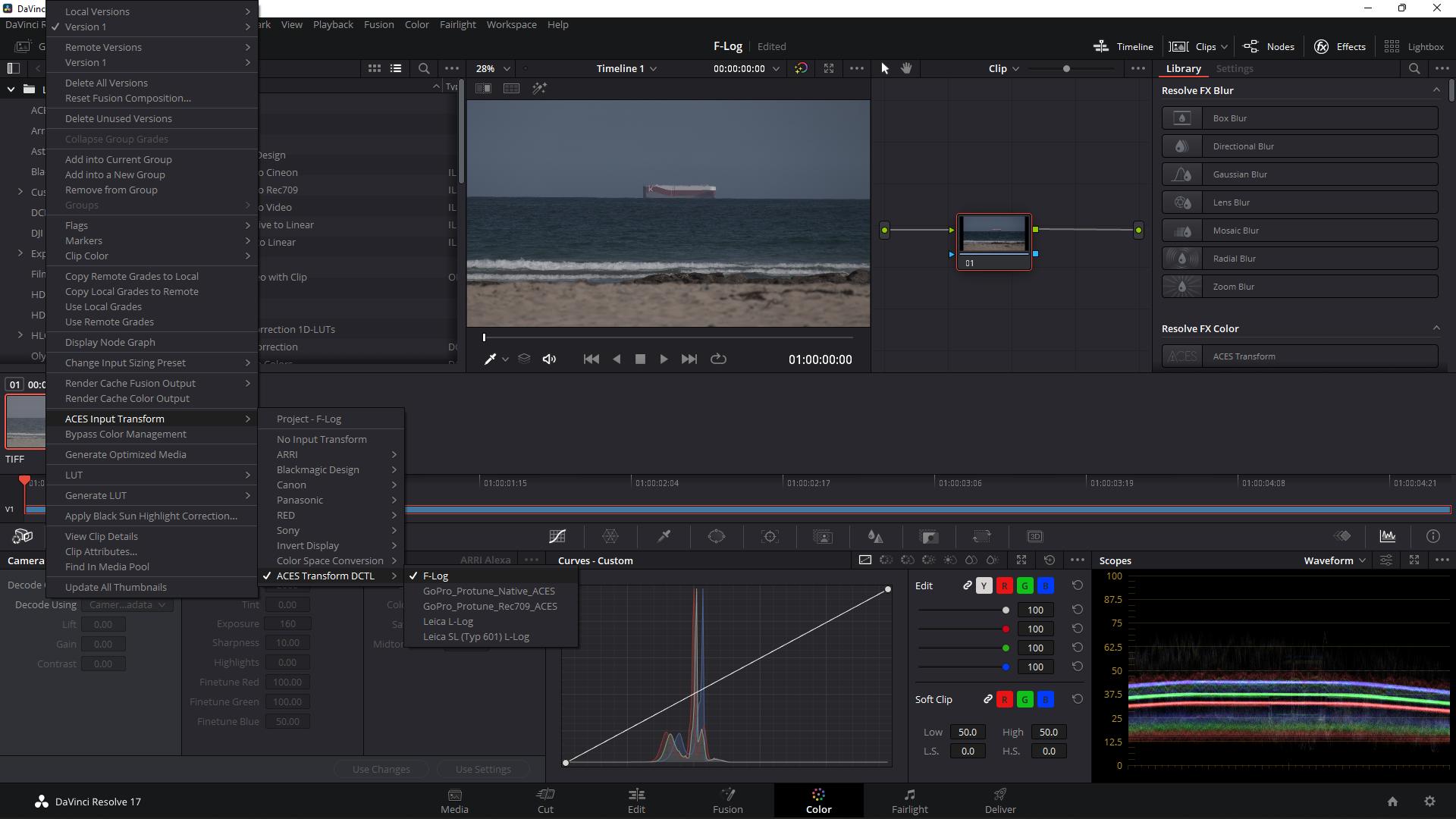The width and height of the screenshot is (1456, 819).
Task: Toggle red channel curve edit button
Action: pyautogui.click(x=1004, y=585)
